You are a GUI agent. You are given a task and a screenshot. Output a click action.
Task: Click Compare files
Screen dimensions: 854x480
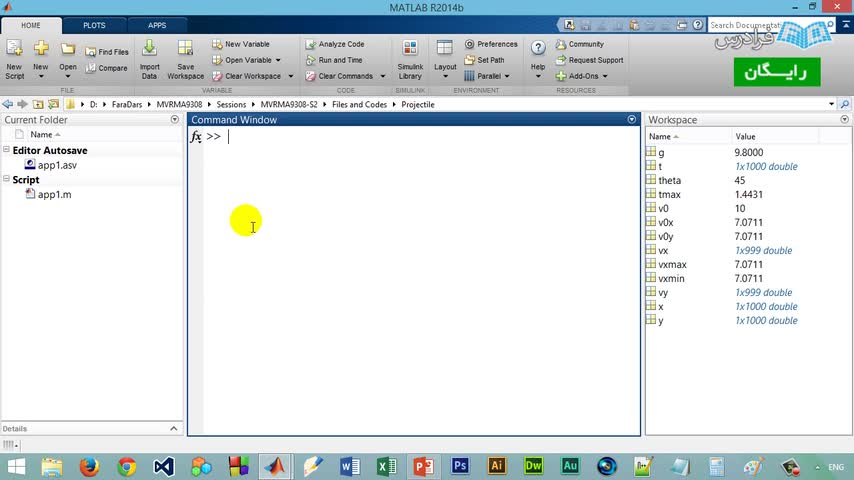click(x=107, y=68)
